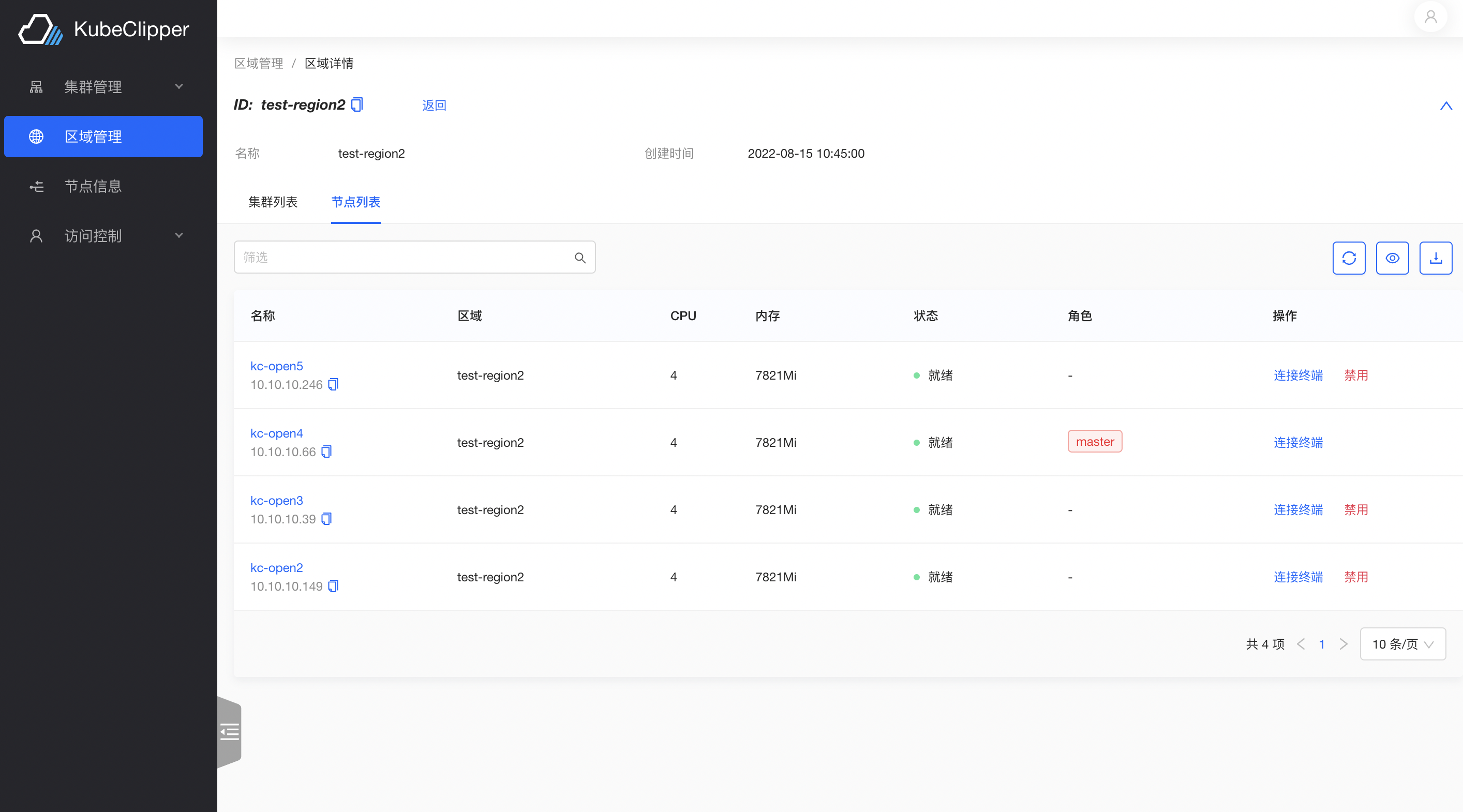Open the user avatar menu

point(1430,17)
